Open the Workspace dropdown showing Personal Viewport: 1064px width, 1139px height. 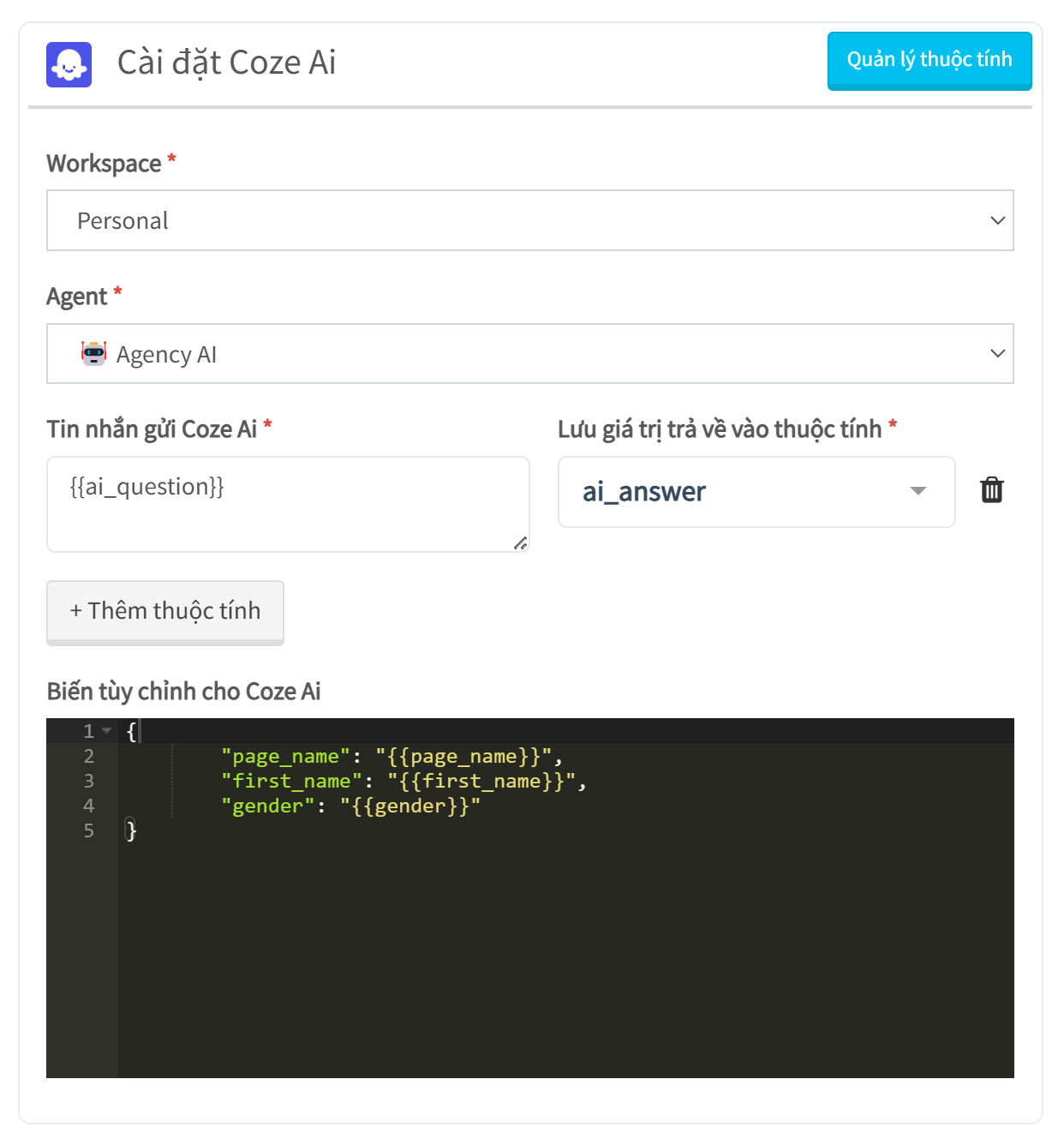(x=530, y=220)
